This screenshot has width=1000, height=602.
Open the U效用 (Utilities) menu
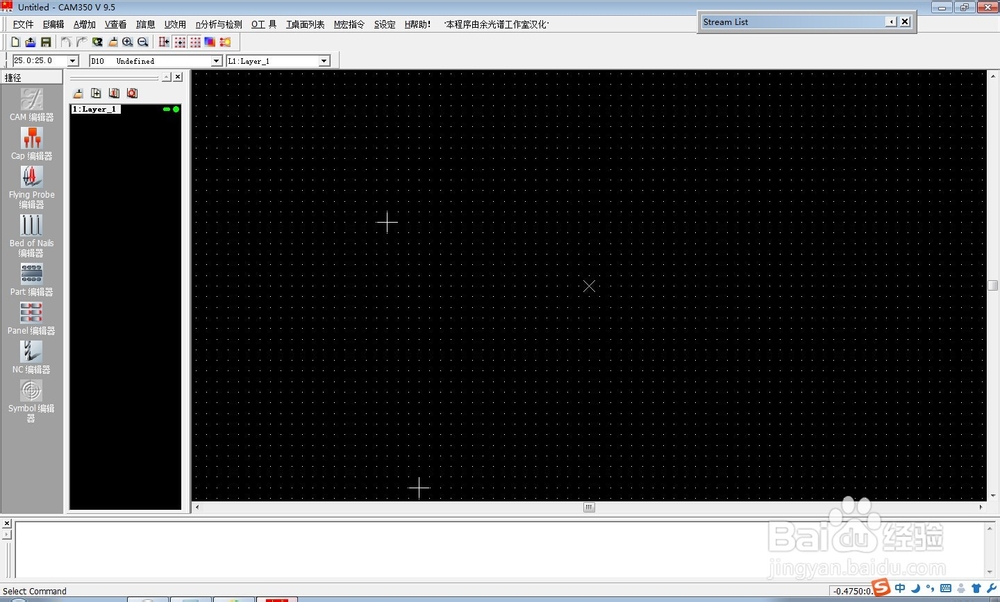[175, 24]
